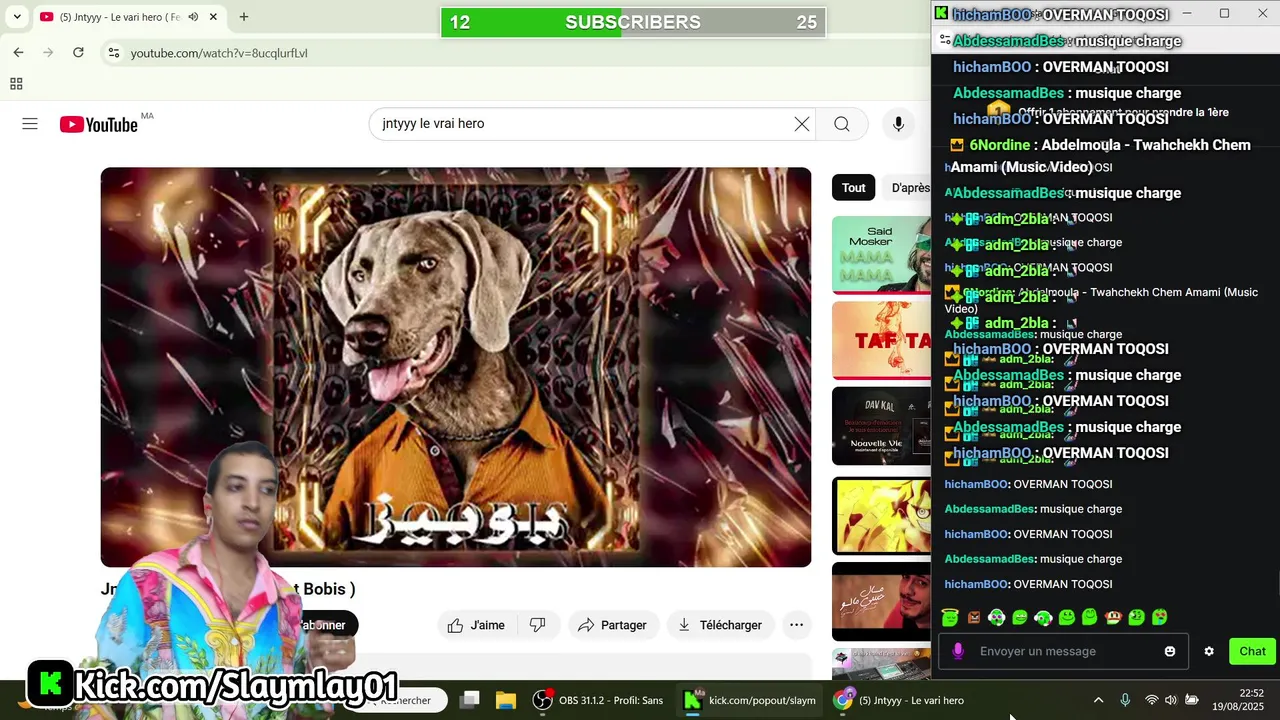1280x720 pixels.
Task: Click the purple microphone in chat input
Action: click(x=958, y=651)
